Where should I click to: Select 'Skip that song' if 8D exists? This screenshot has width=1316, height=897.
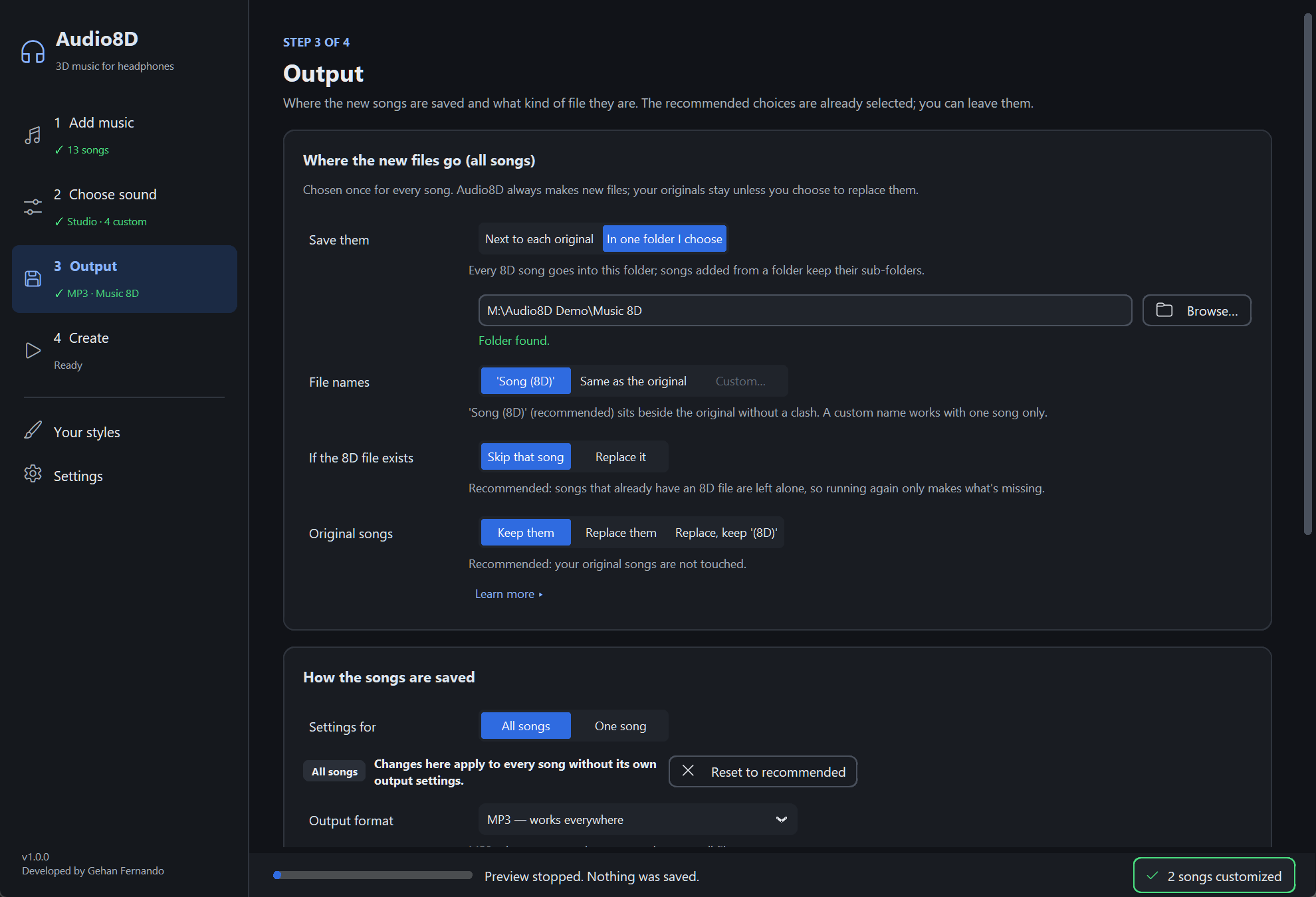[526, 456]
